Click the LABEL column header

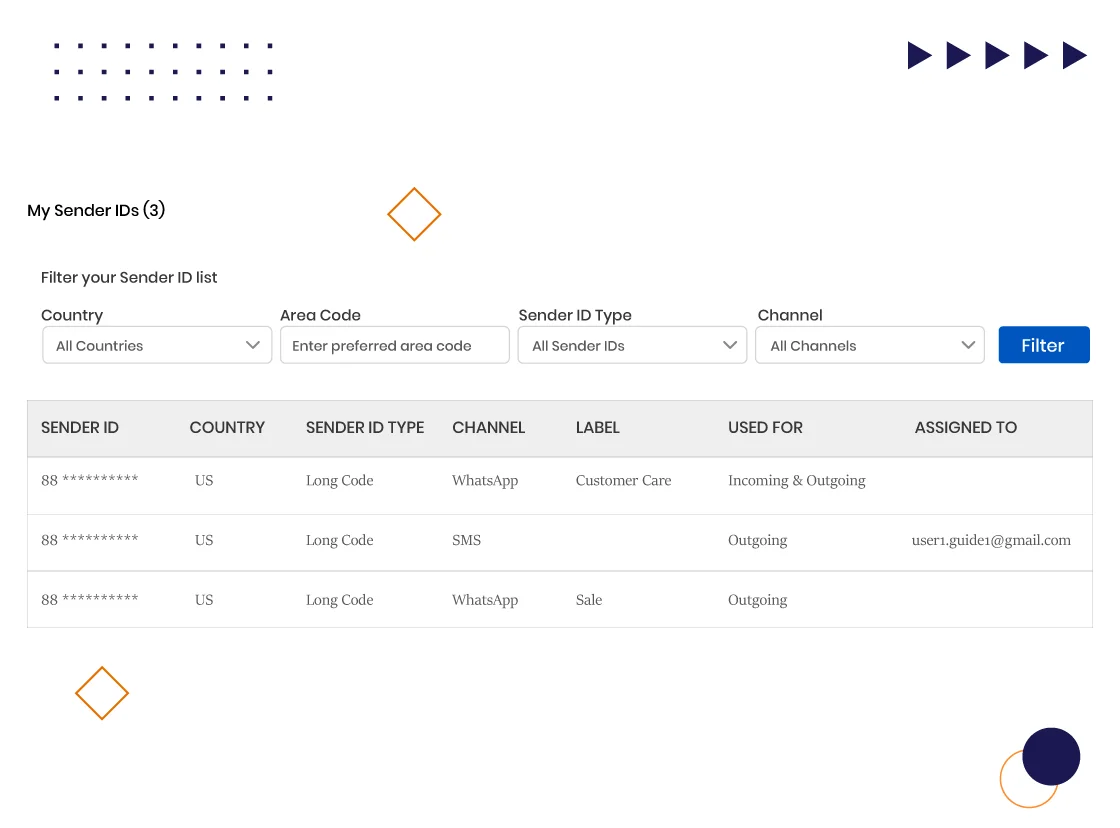point(598,428)
